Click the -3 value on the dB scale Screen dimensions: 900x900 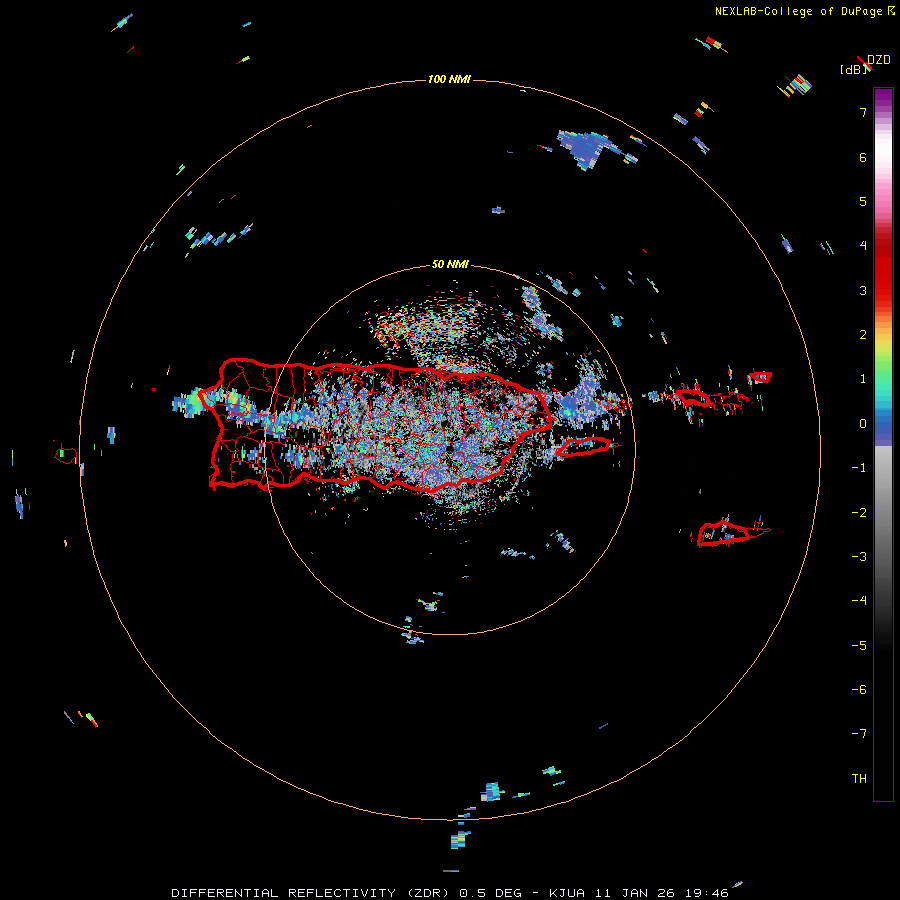point(859,557)
